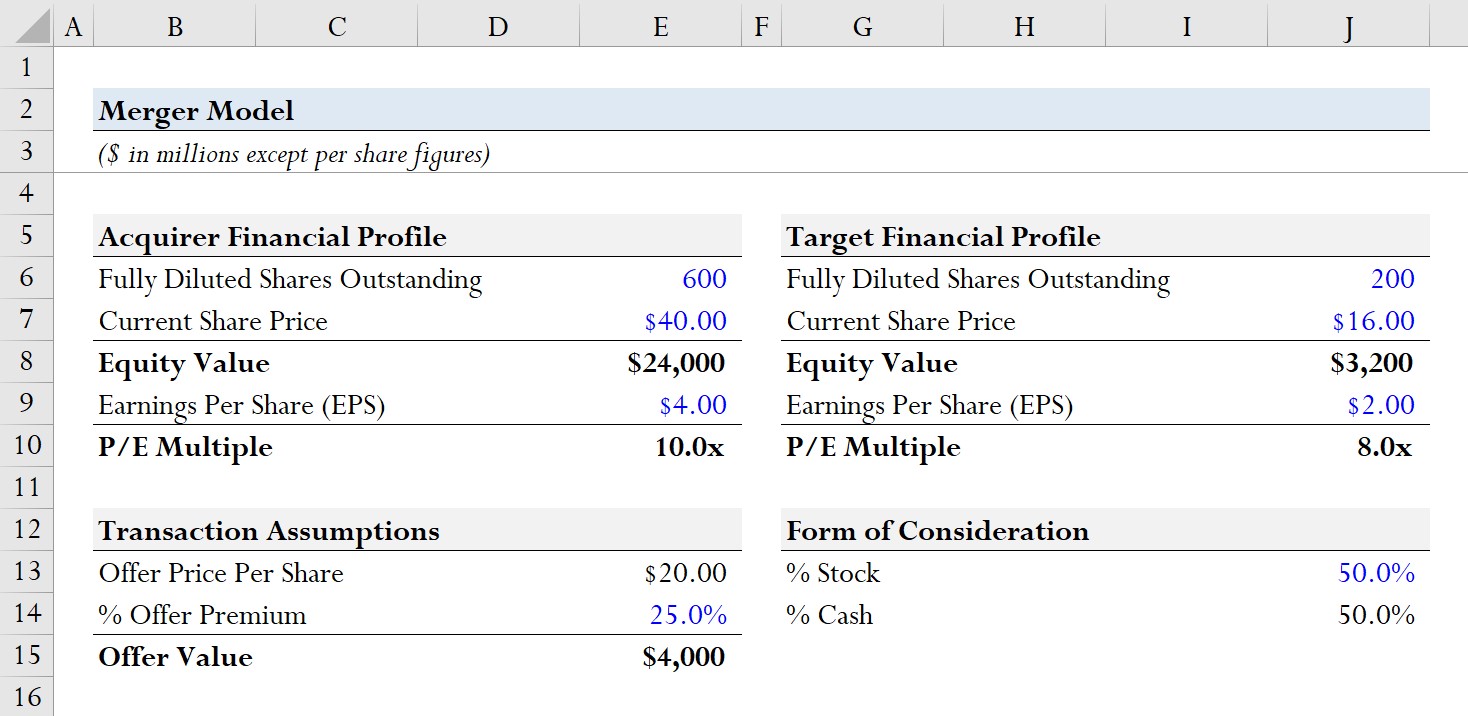Viewport: 1468px width, 716px height.
Task: Select acquirer shares outstanding value 600
Action: pyautogui.click(x=660, y=279)
